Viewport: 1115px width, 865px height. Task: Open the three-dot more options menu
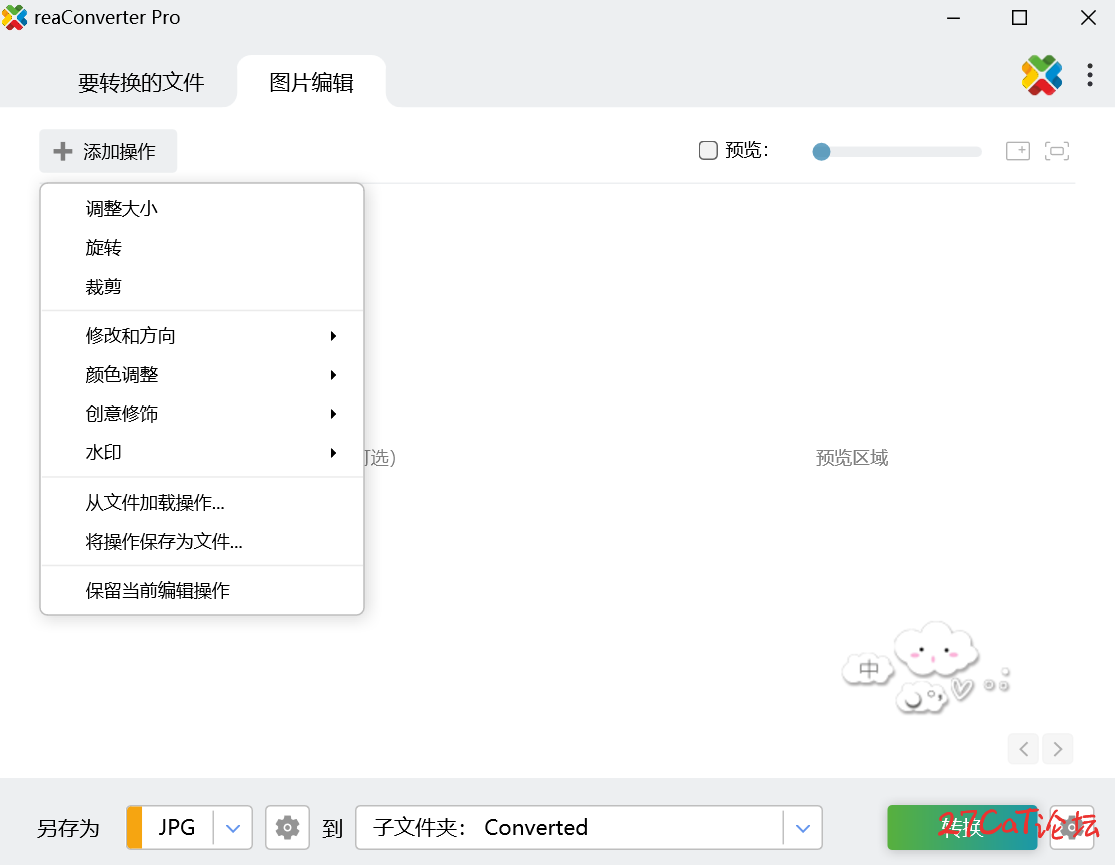click(1090, 76)
